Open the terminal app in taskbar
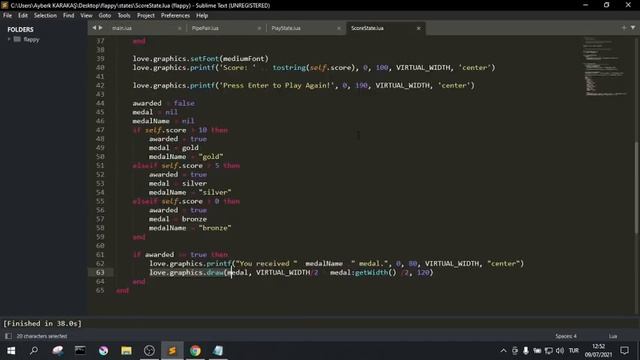Screen dimensions: 640x360 [80, 351]
